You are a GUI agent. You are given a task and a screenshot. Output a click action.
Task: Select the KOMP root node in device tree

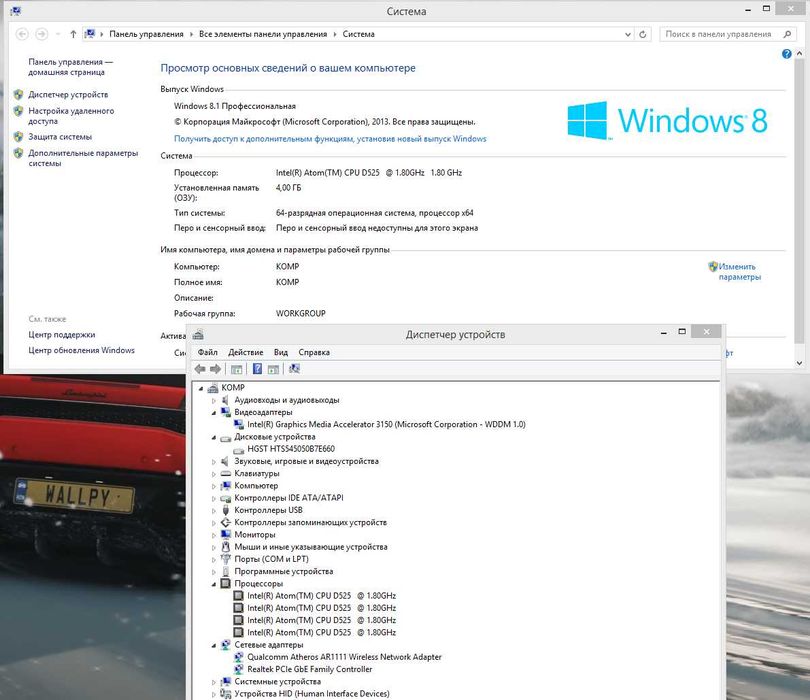pyautogui.click(x=233, y=387)
